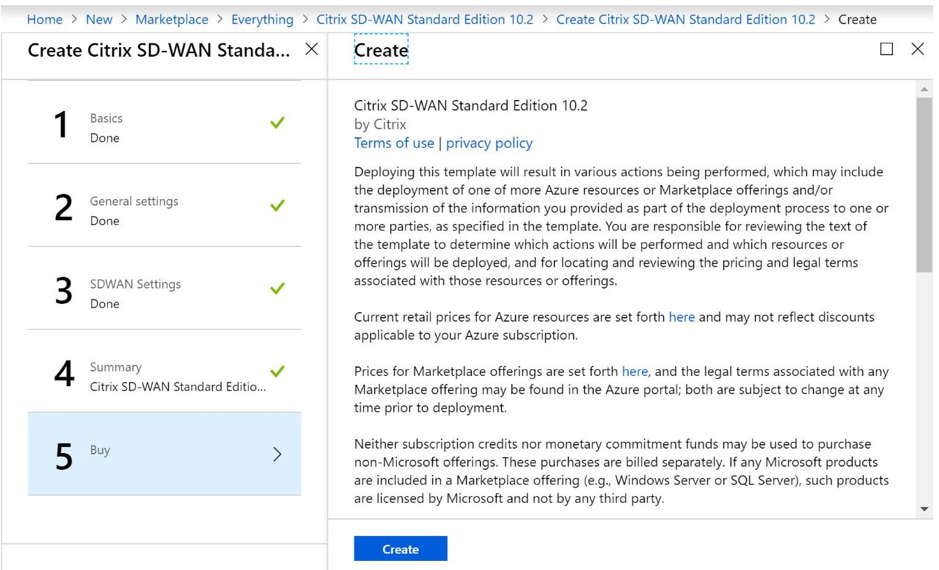Open Citrix SD-WAN Standard Edition 10.2 breadcrumb
The image size is (939, 570).
point(425,19)
